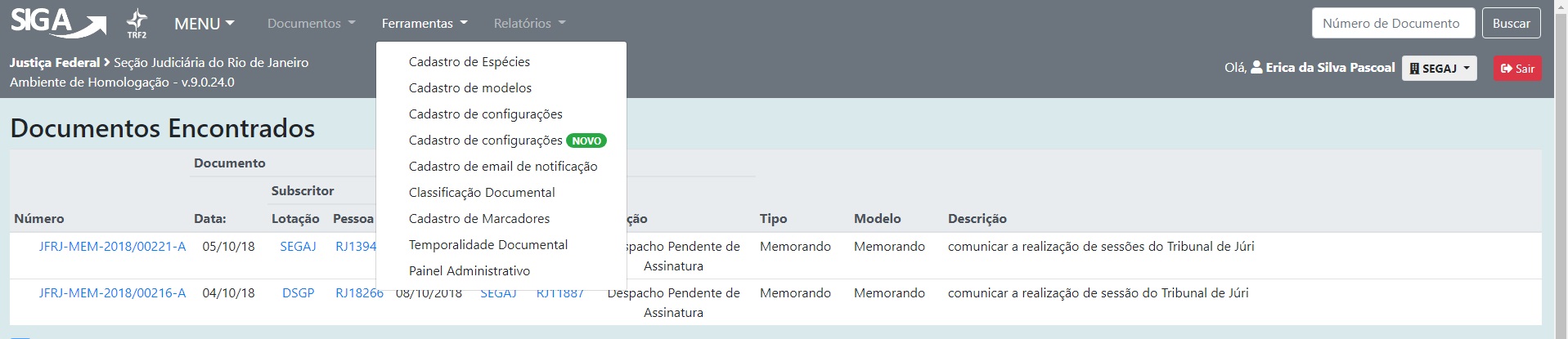The width and height of the screenshot is (1568, 339).
Task: Click the SIGA logo
Action: tap(57, 23)
